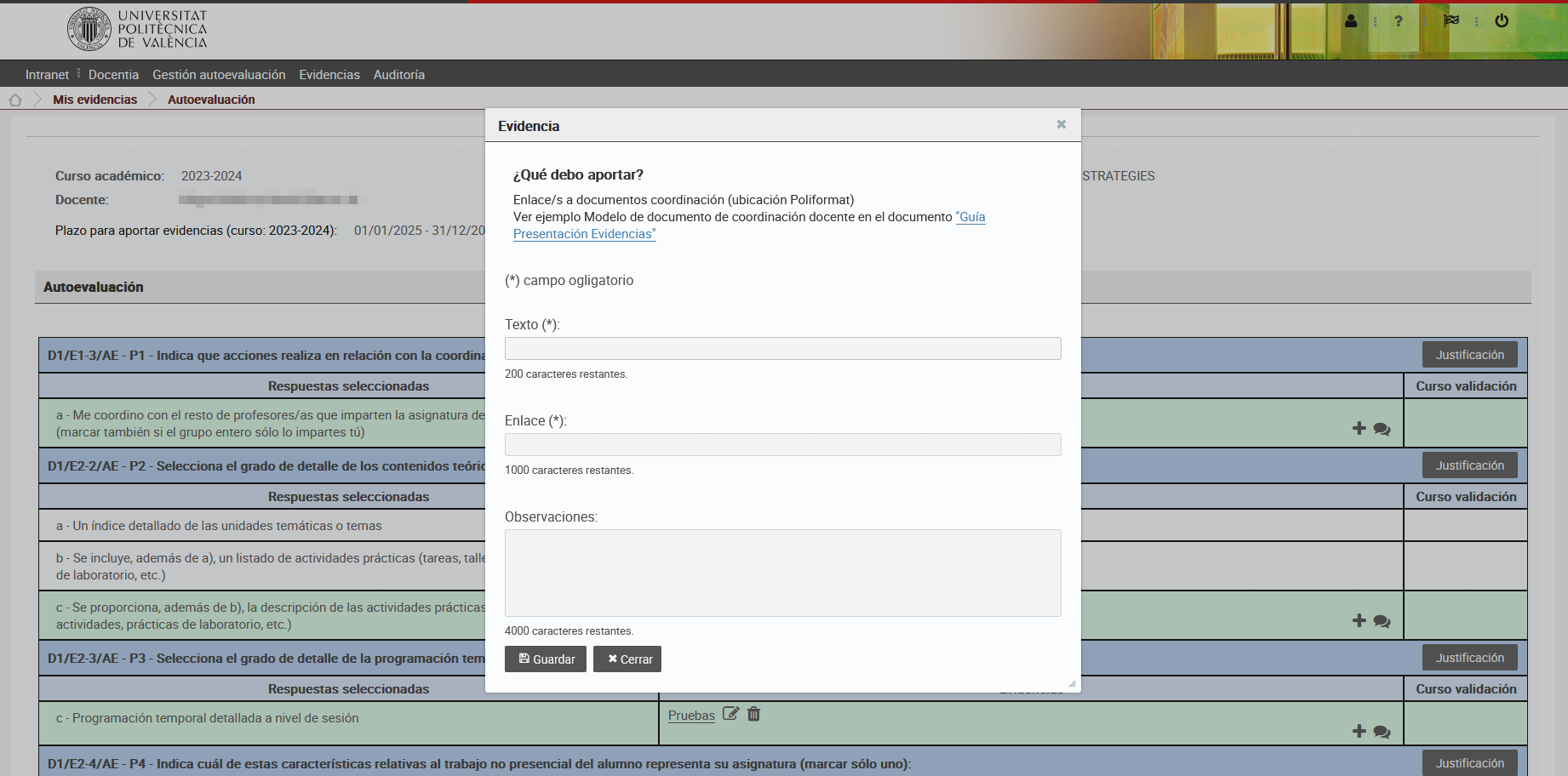The width and height of the screenshot is (1568, 776).
Task: Delete the Pruebas evidence with trash icon
Action: point(753,714)
